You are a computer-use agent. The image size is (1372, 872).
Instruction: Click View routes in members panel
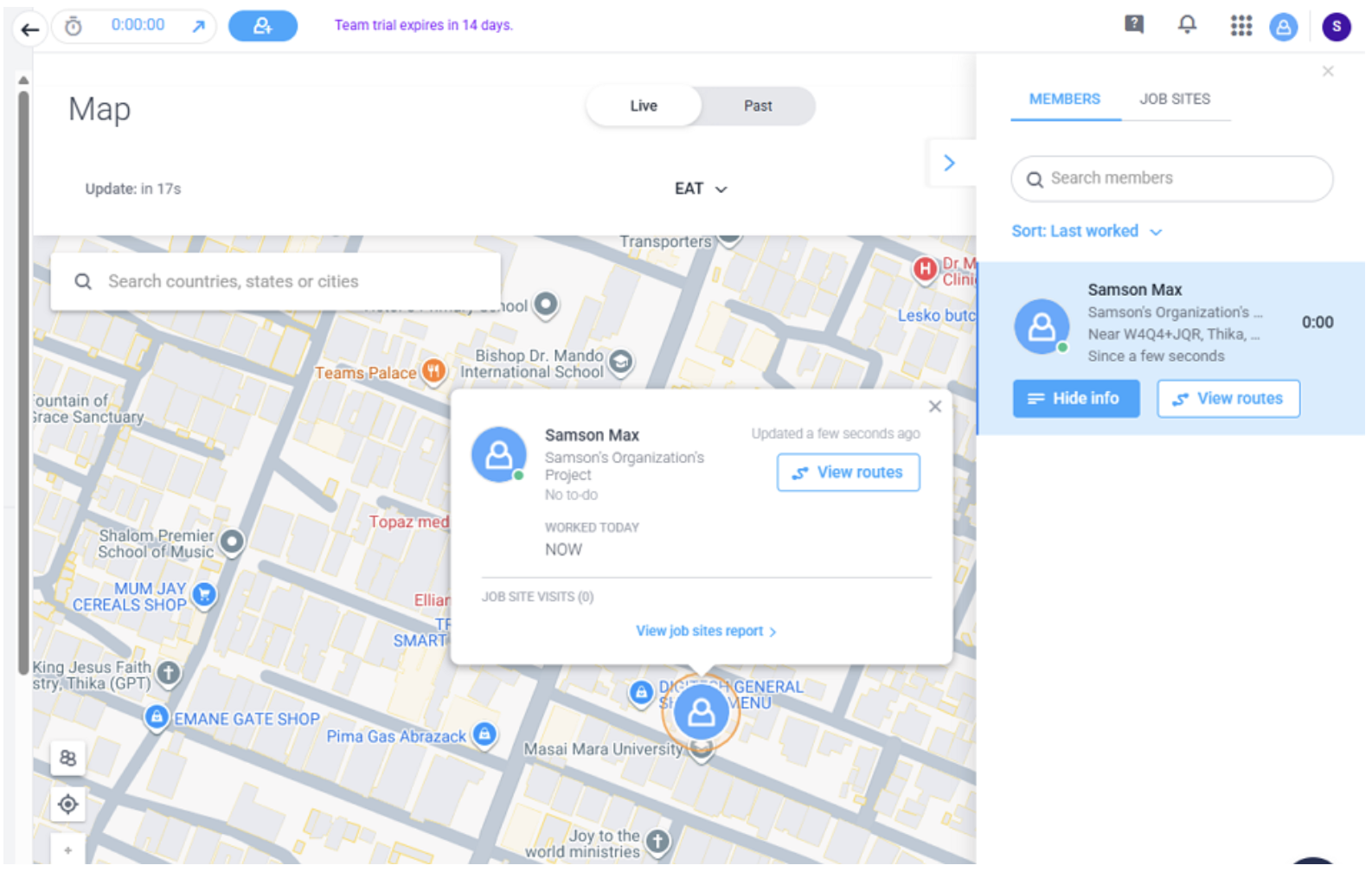[x=1228, y=399]
